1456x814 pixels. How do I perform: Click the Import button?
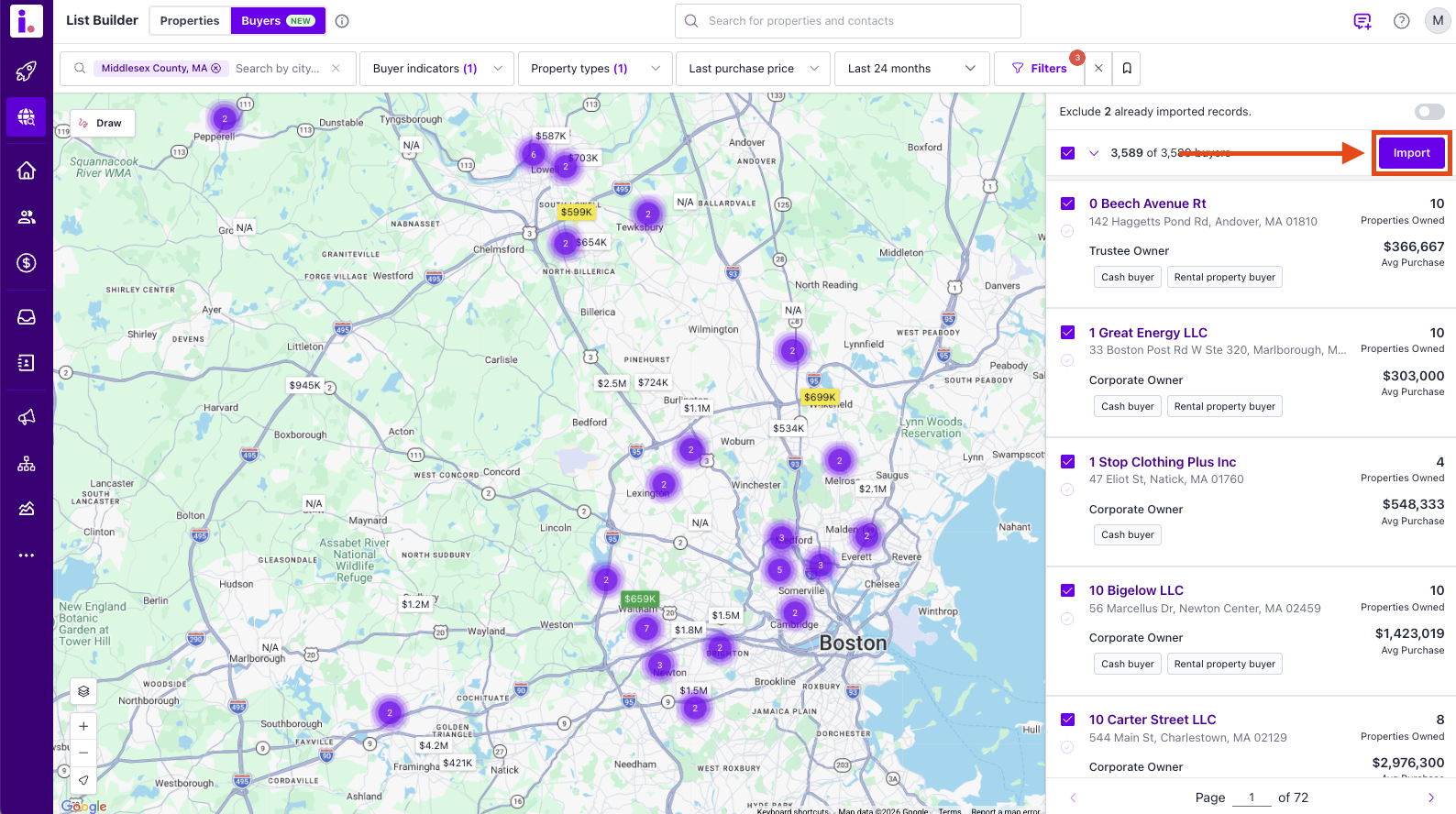point(1411,153)
